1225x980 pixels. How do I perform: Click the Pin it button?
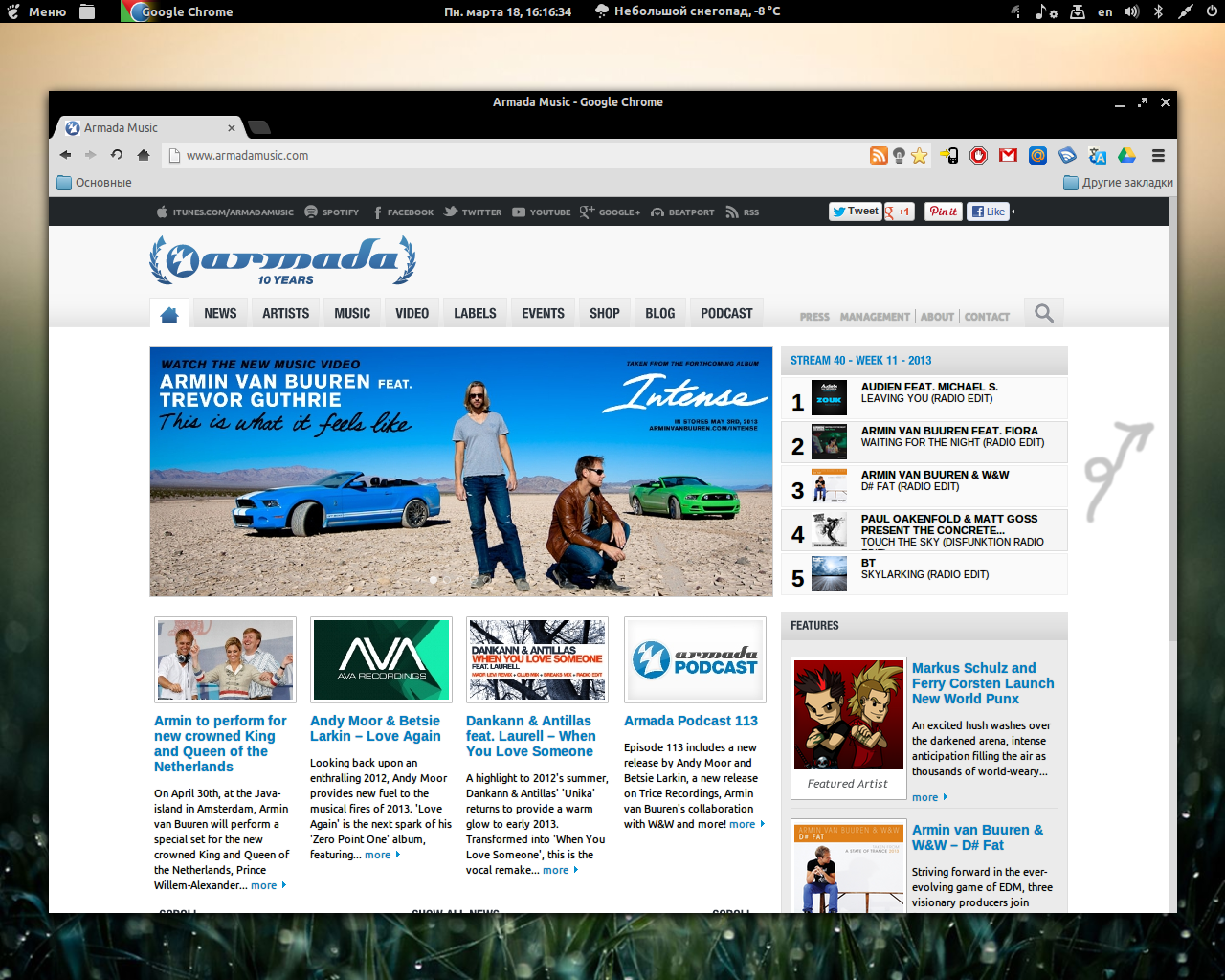click(x=944, y=212)
